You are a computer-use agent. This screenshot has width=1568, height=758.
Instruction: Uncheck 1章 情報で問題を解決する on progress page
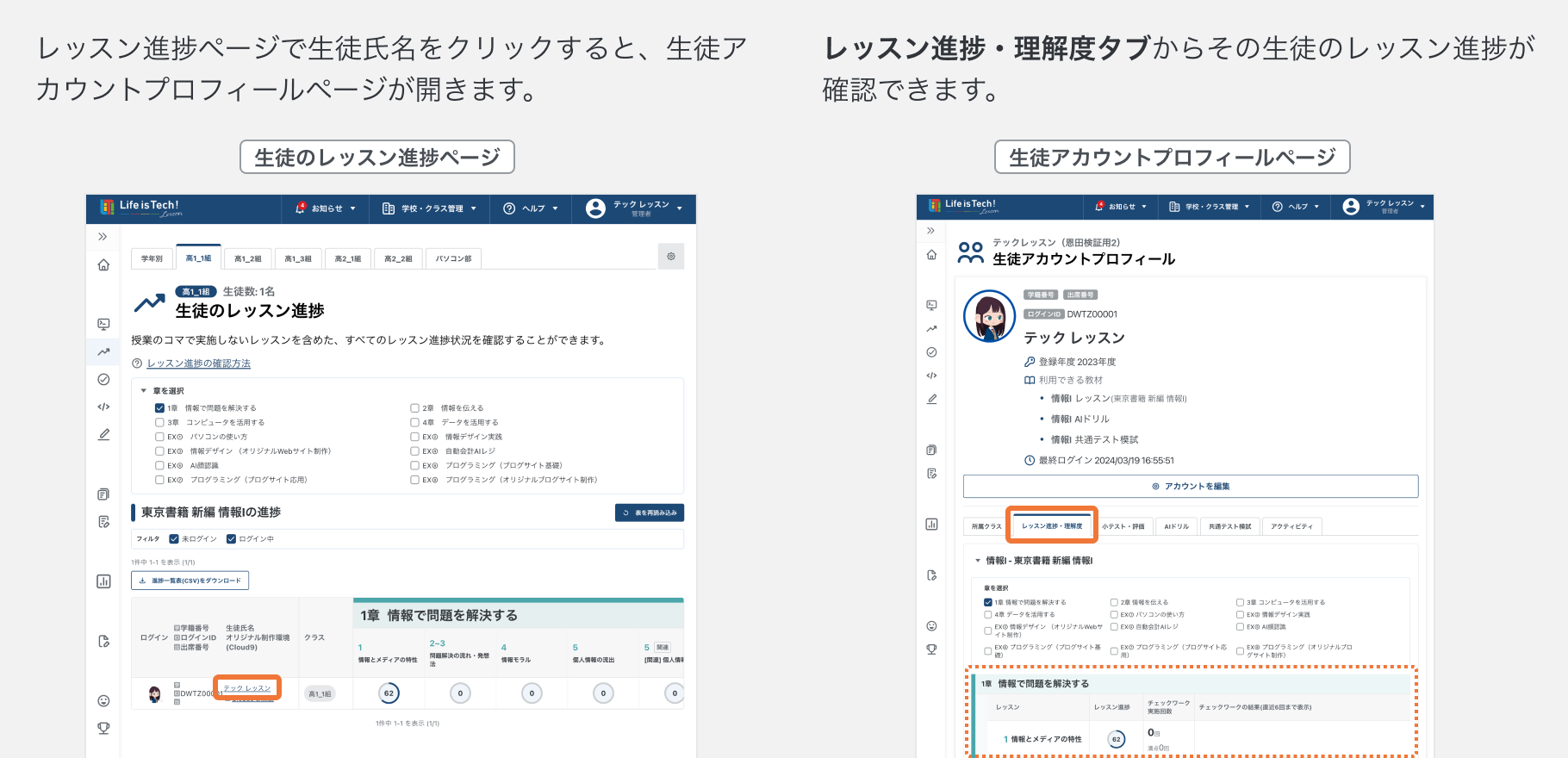159,408
